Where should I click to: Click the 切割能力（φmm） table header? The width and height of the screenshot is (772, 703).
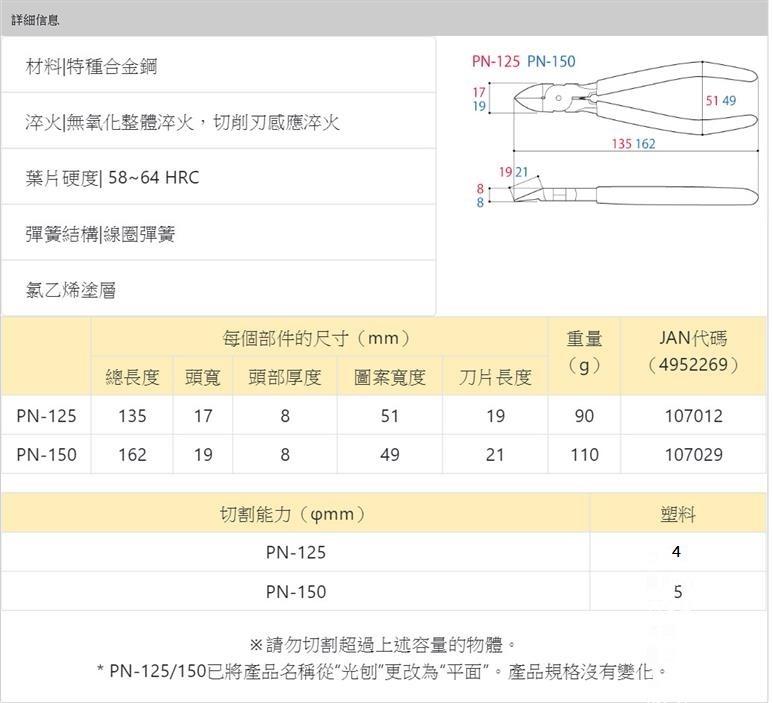[x=295, y=514]
